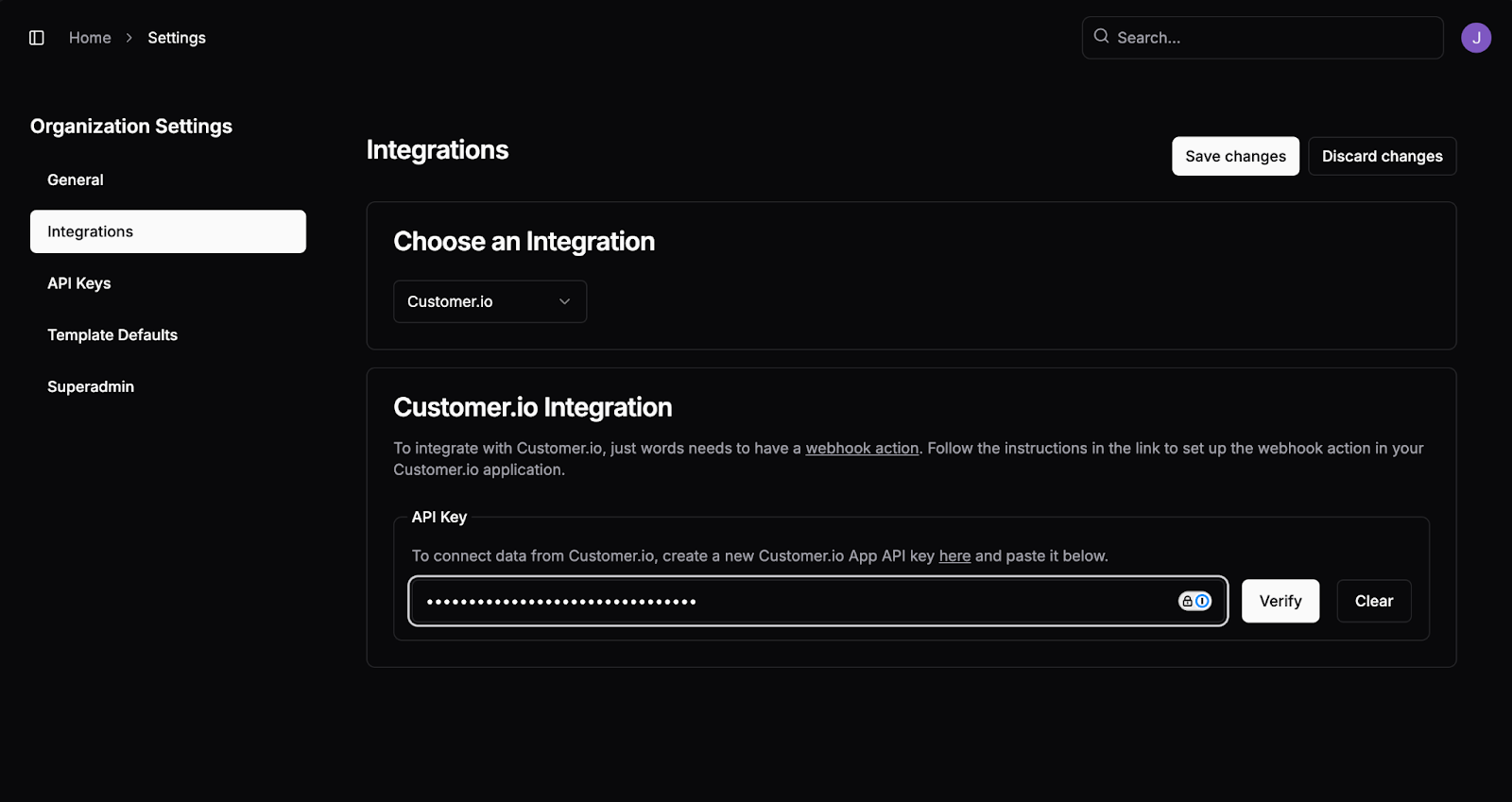Screen dimensions: 1512x802
Task: Open the General settings section
Action: 76,179
